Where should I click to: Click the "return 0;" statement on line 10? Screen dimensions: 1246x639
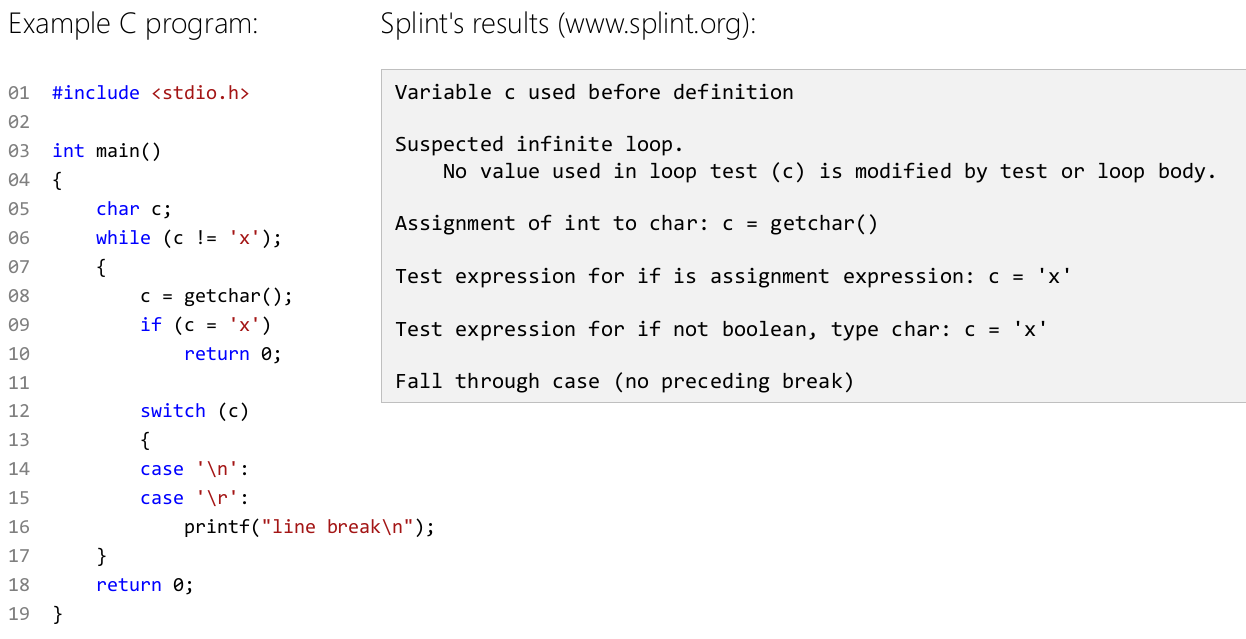[x=232, y=354]
